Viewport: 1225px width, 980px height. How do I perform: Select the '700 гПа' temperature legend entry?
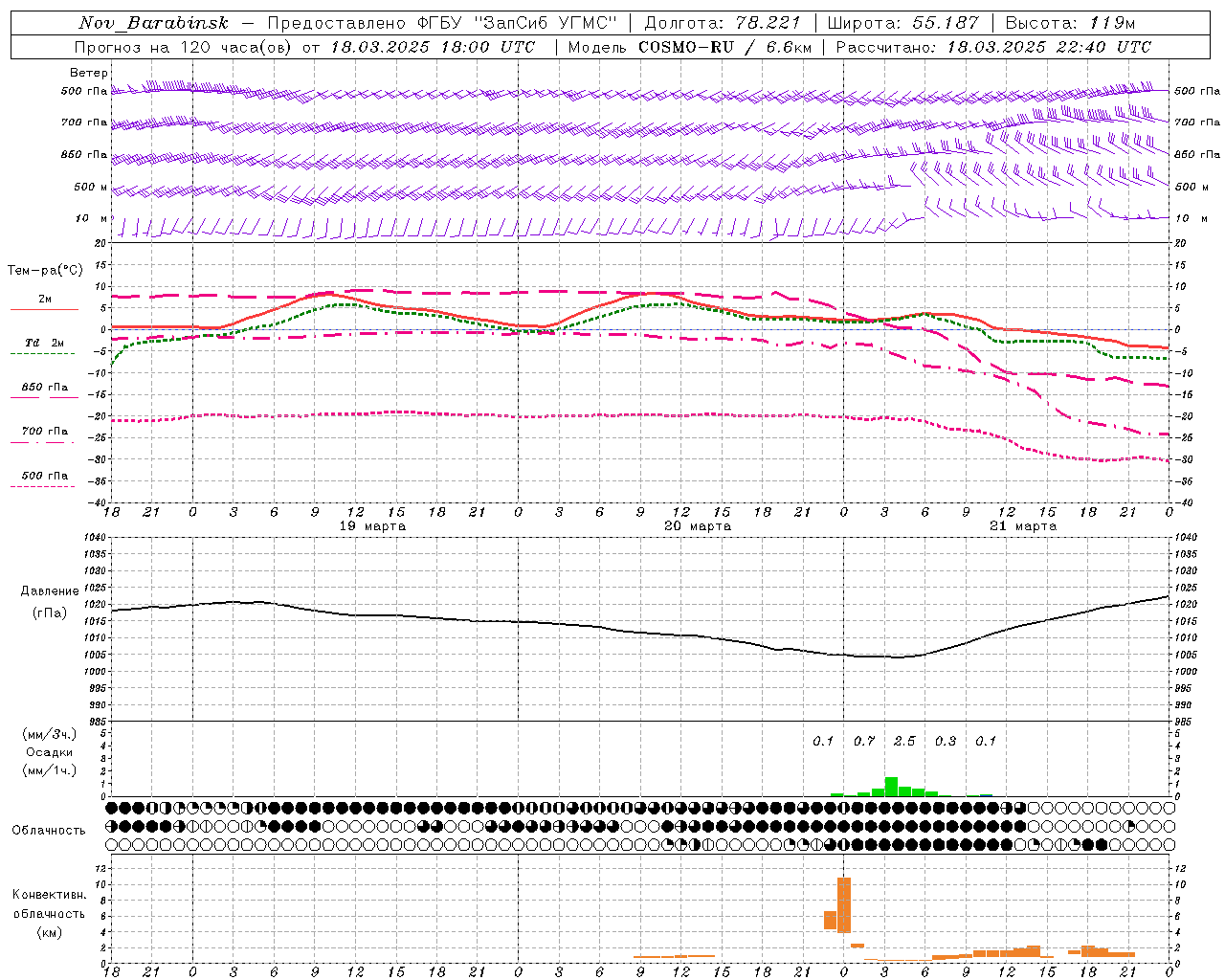click(x=45, y=432)
